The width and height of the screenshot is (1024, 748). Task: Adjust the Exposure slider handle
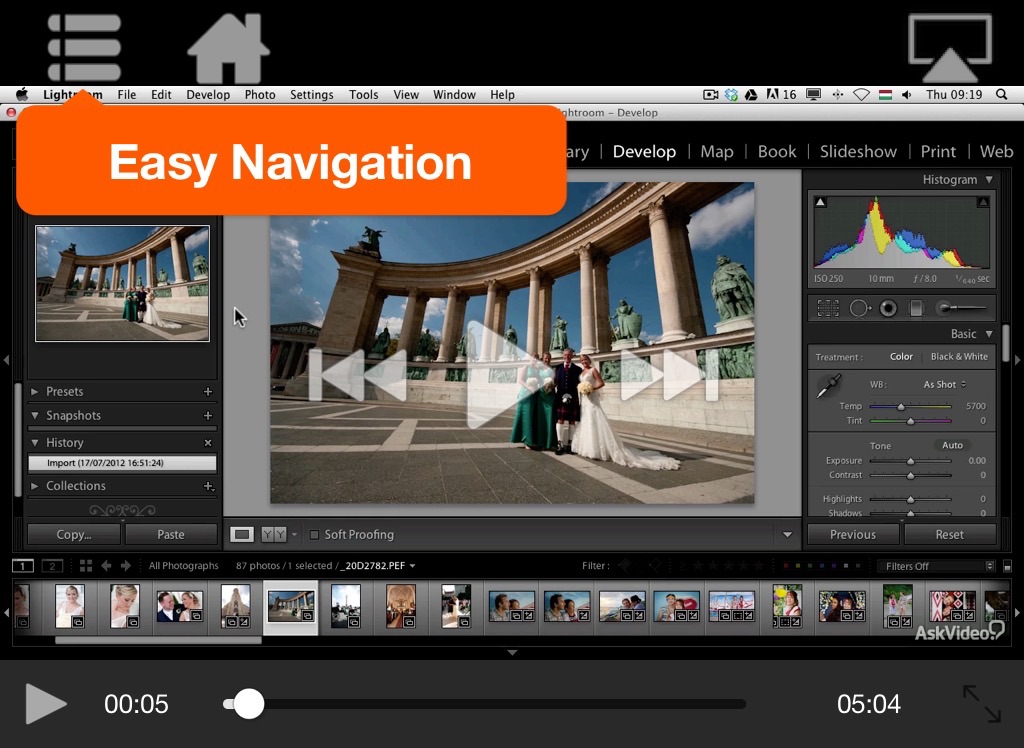[x=910, y=461]
